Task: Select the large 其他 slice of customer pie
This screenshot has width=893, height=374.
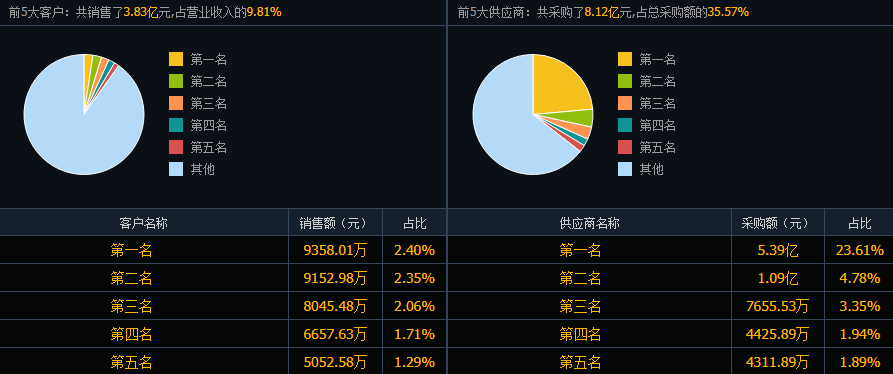Action: (x=74, y=131)
